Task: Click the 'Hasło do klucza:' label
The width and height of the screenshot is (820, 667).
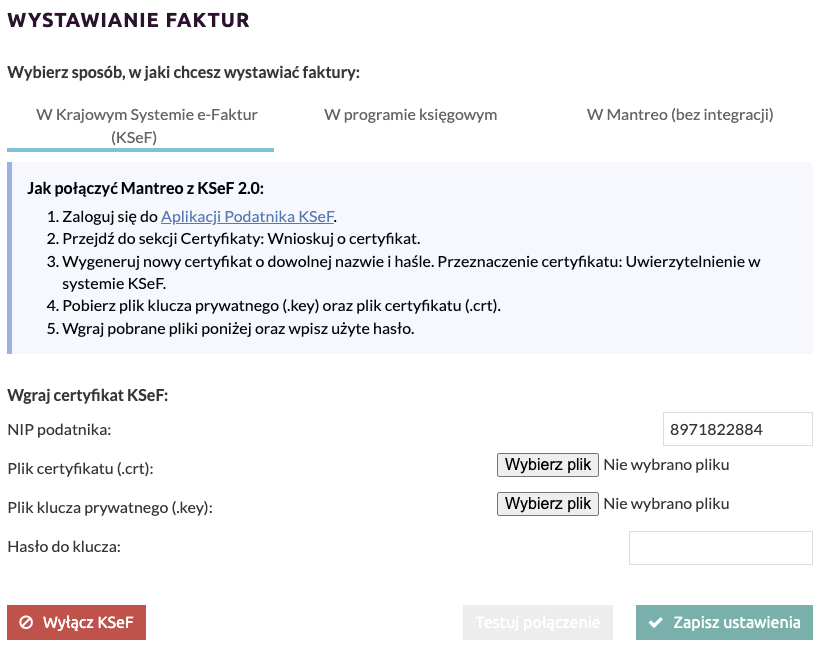Action: pos(64,547)
